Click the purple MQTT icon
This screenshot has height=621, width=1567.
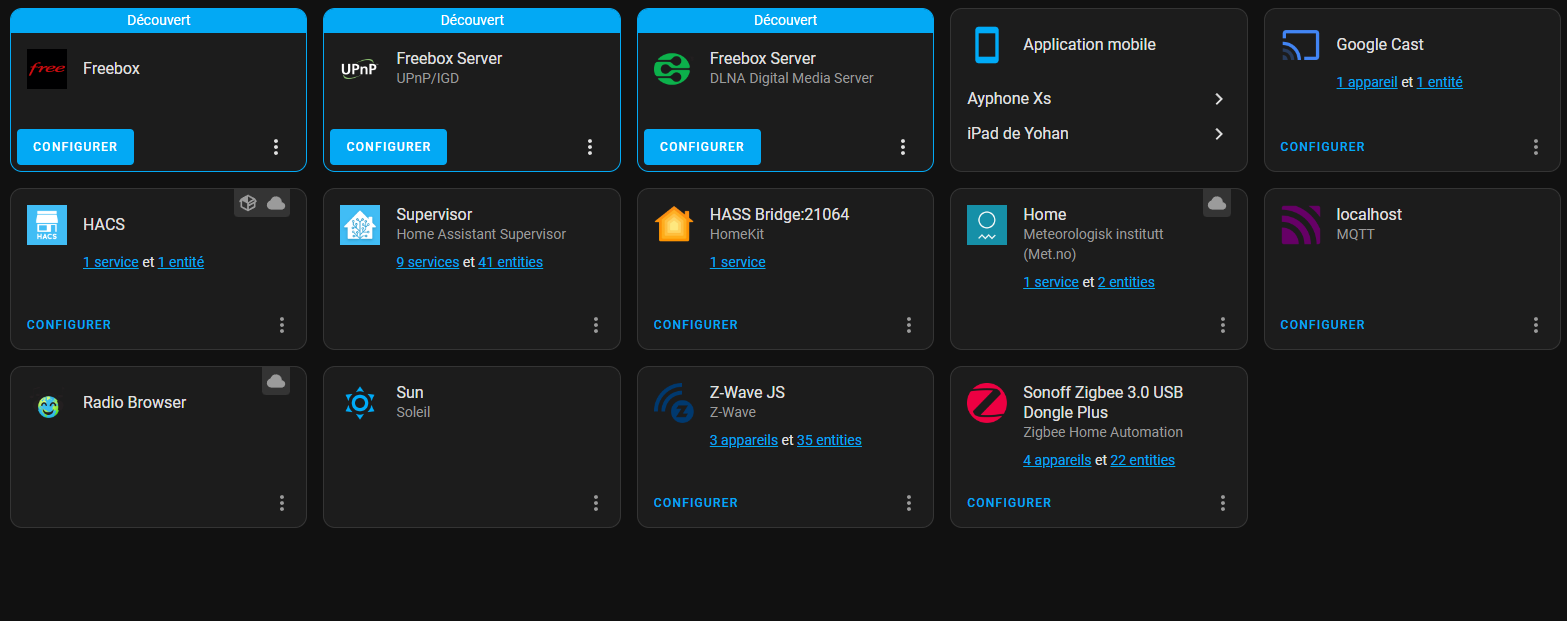click(x=1300, y=225)
